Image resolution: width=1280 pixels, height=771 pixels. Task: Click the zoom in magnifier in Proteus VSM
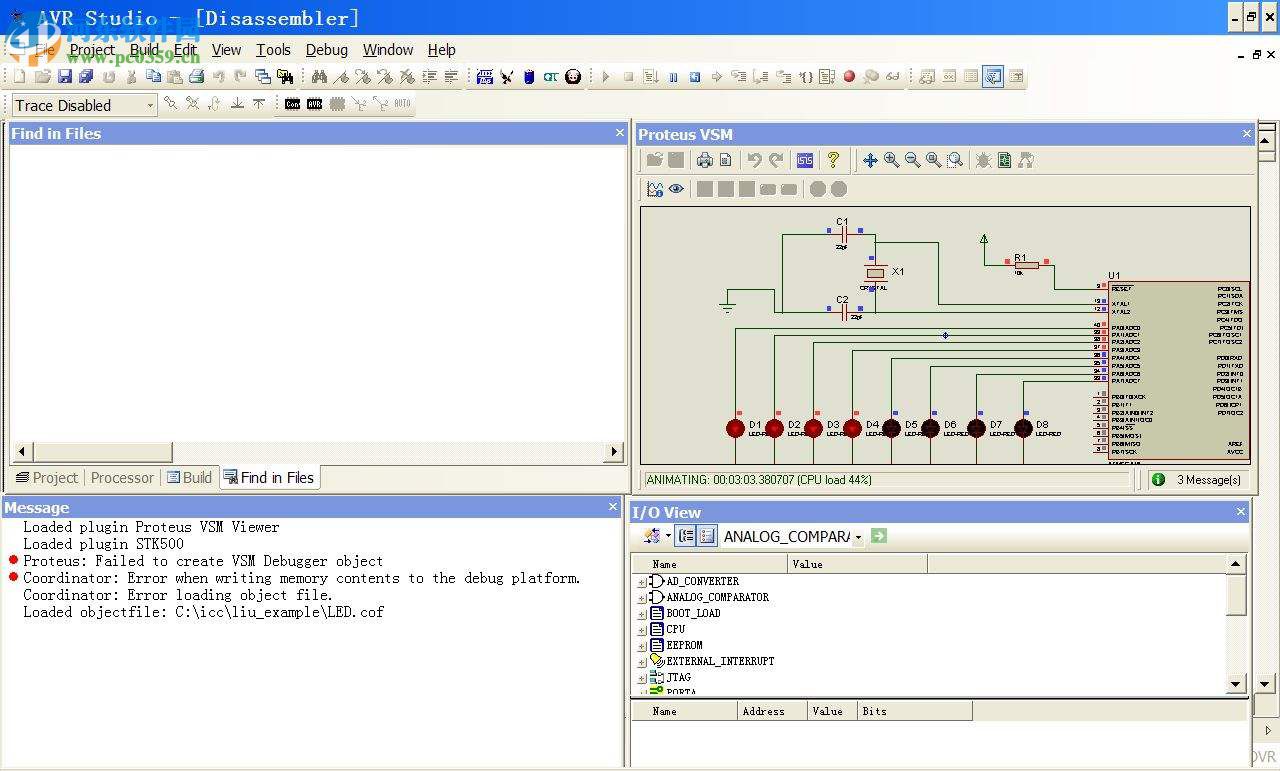[891, 160]
